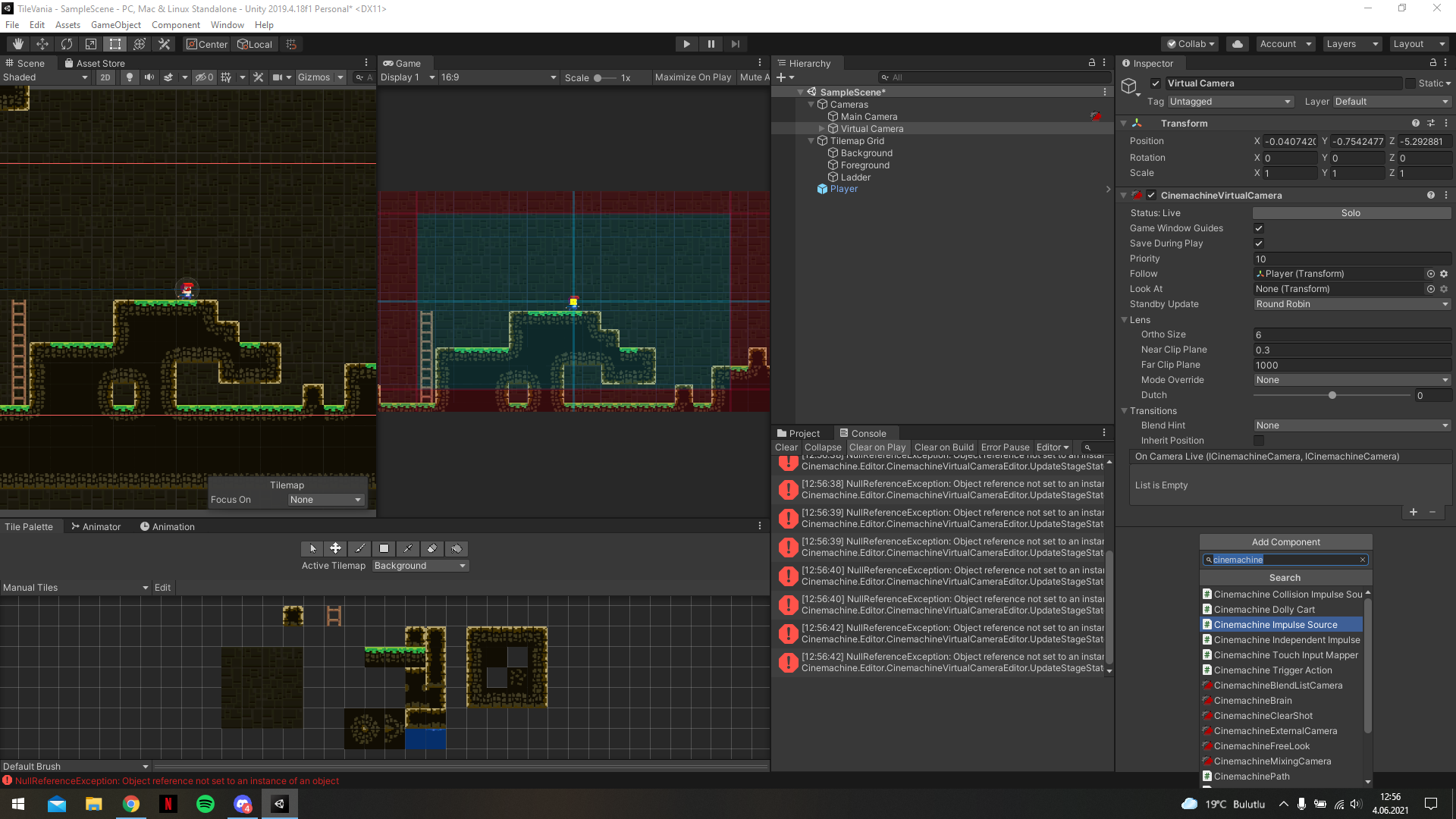Open Standby Update Round Robin dropdown
The height and width of the screenshot is (819, 1456).
coord(1351,304)
